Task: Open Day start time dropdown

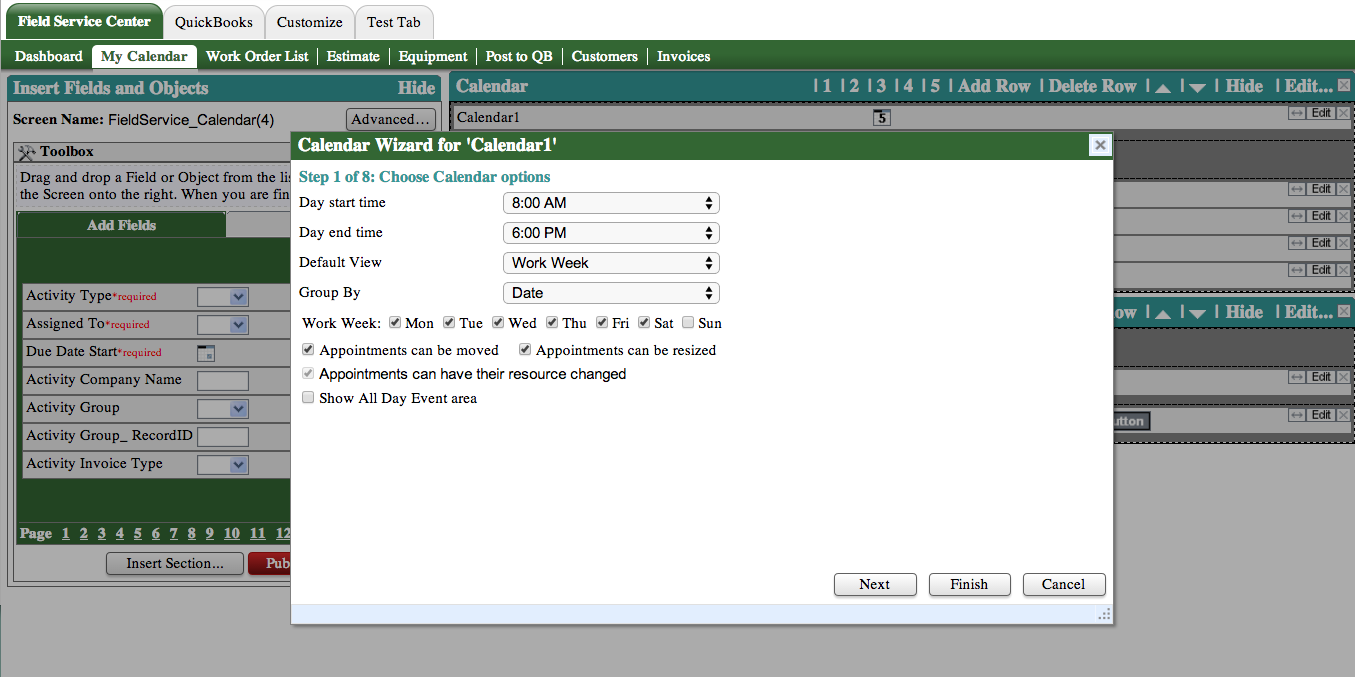Action: pyautogui.click(x=610, y=203)
